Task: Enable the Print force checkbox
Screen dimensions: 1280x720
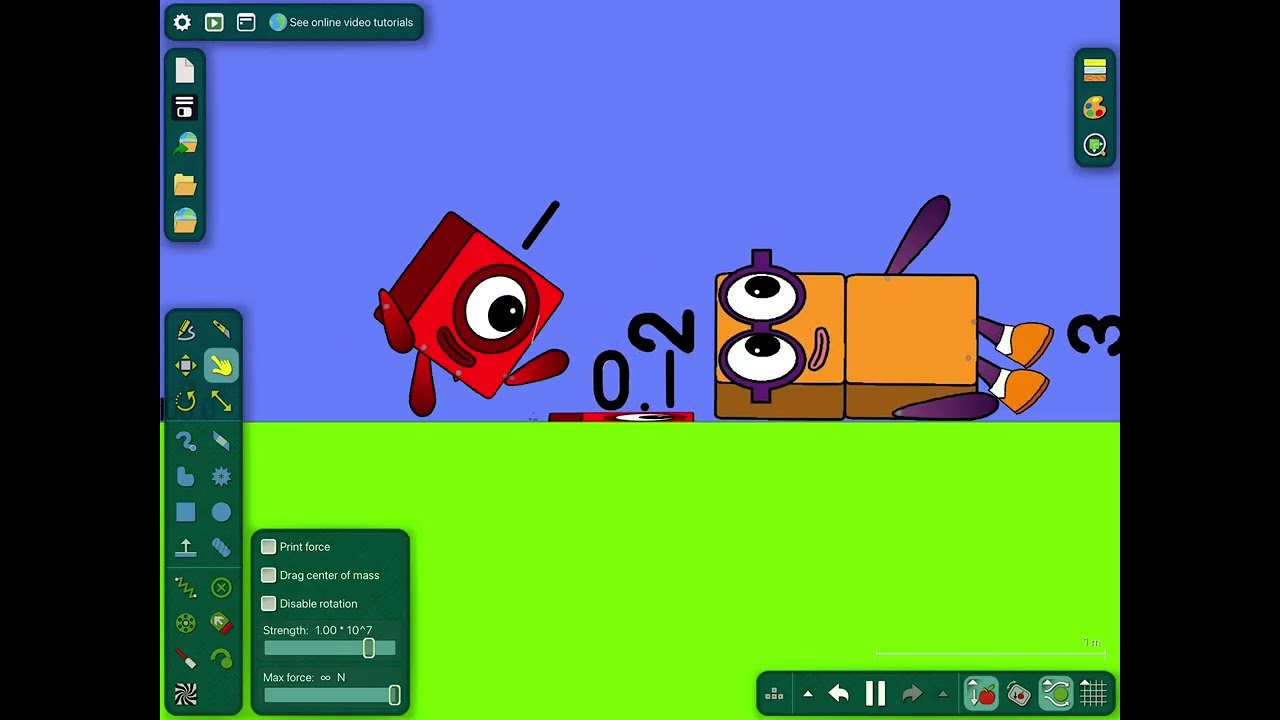Action: coord(268,547)
